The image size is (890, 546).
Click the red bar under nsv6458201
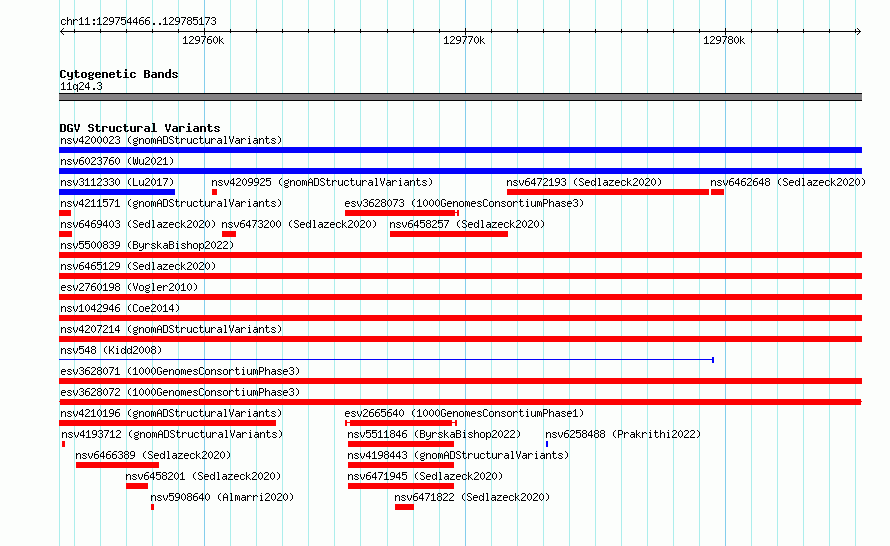pos(137,486)
